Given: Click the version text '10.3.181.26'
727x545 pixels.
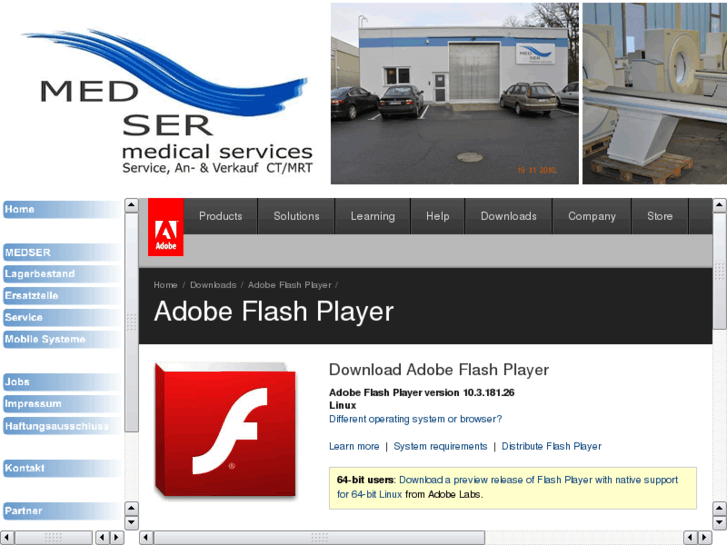Looking at the screenshot, I should pos(489,392).
